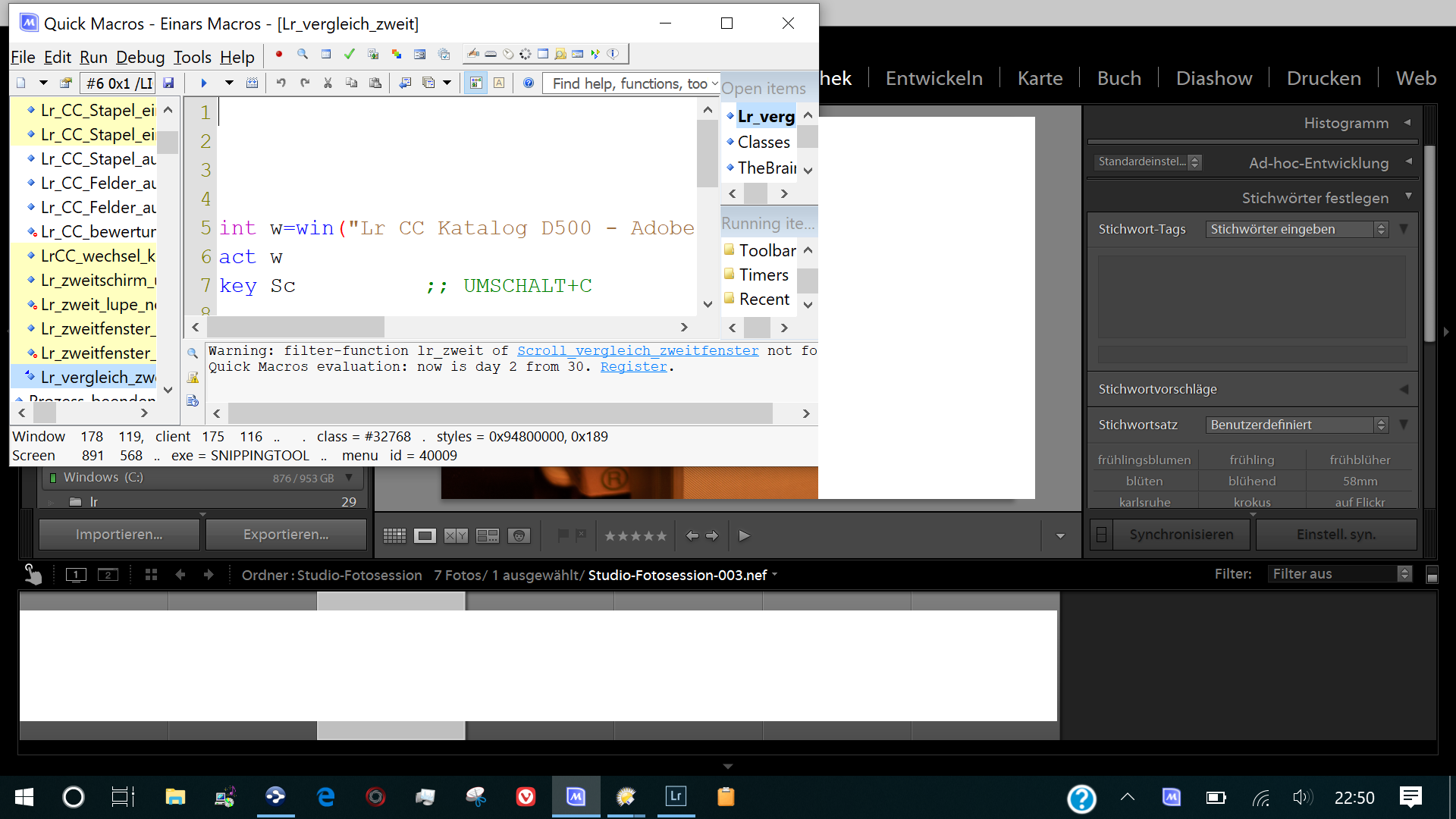Toggle the filter lock switch beside Filter aus
1456x819 pixels.
coord(1432,575)
